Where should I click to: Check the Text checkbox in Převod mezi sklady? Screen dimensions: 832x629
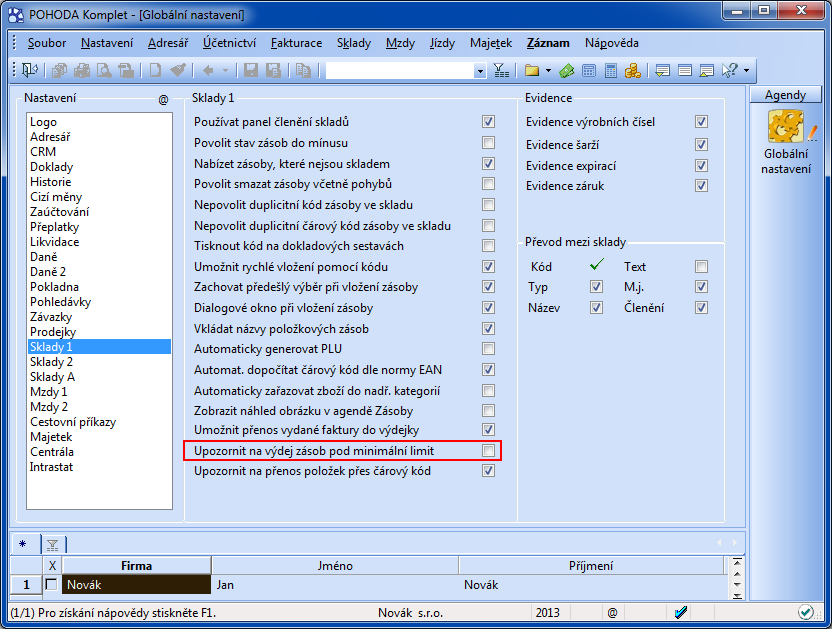point(701,266)
